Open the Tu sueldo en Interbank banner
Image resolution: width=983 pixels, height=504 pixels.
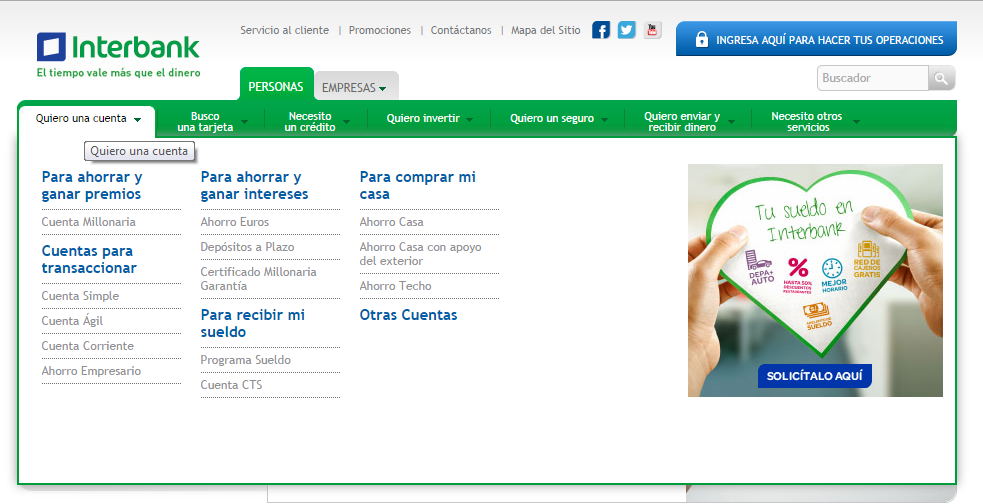coord(815,280)
